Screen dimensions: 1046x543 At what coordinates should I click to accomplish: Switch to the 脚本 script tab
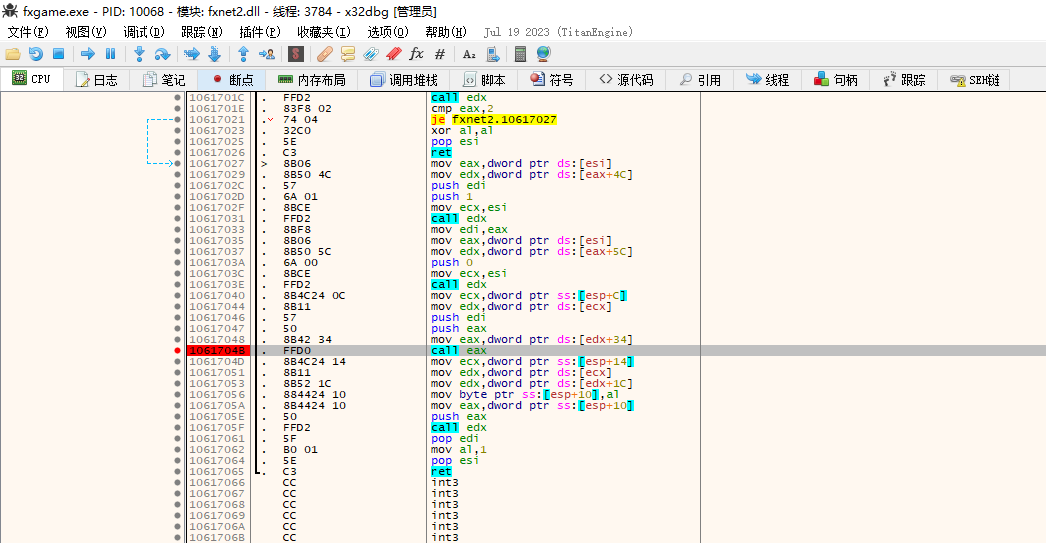484,79
